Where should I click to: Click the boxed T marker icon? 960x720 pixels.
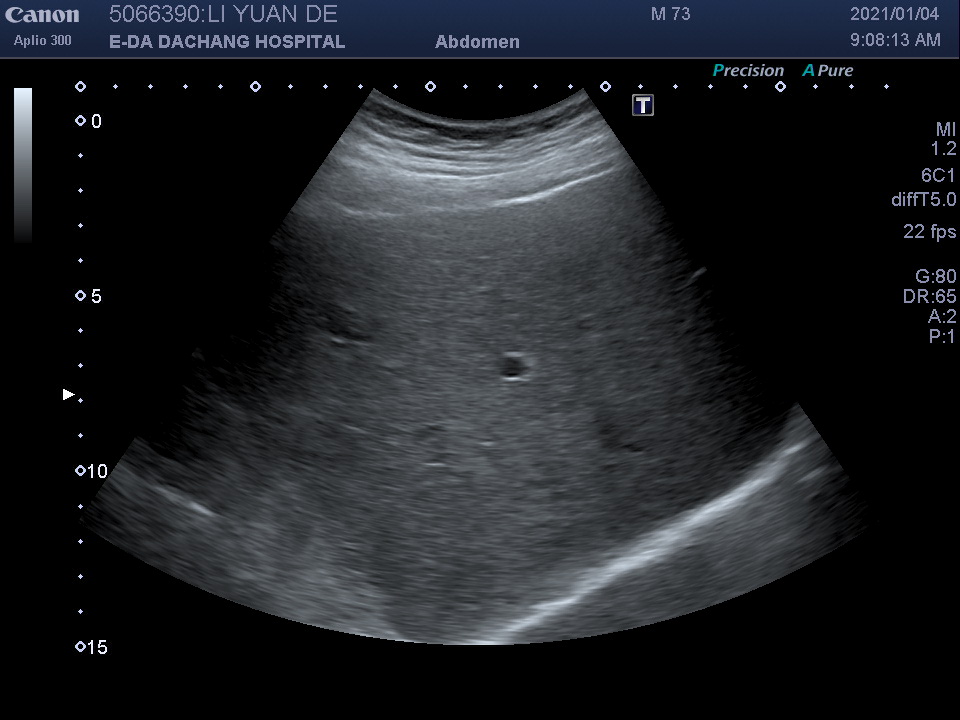click(x=643, y=105)
